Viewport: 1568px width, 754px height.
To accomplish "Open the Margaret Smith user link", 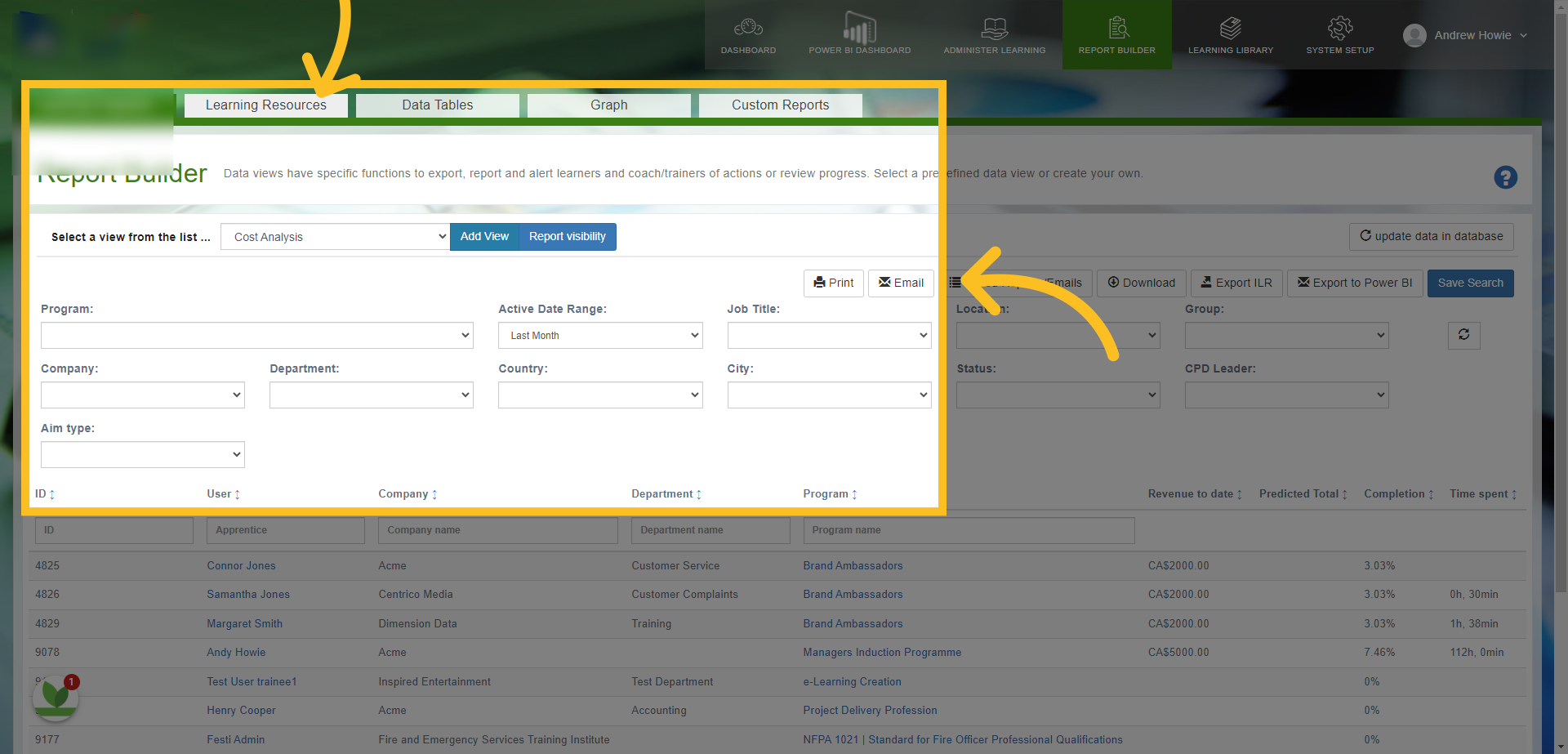I will pos(244,624).
